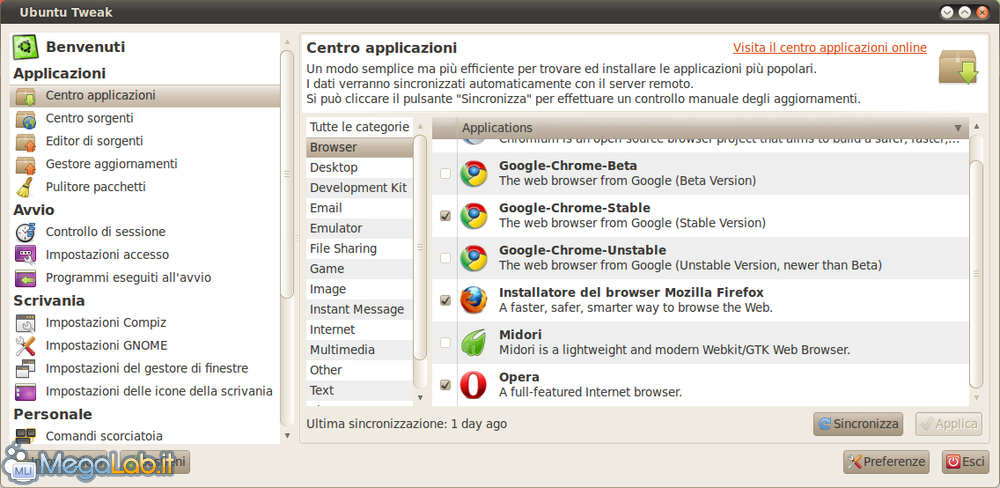
Task: Select the Desktop category
Action: (359, 168)
